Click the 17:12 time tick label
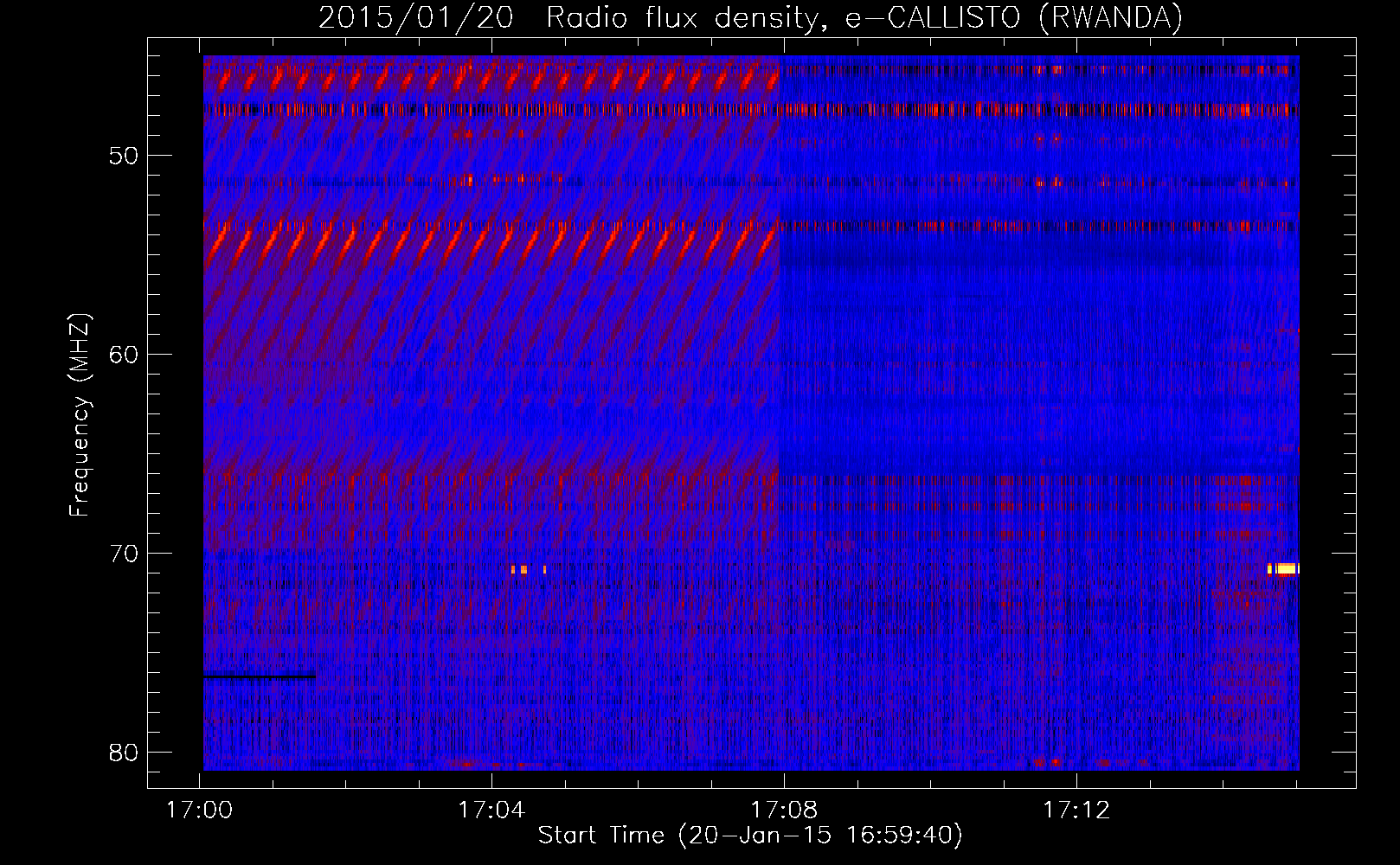Viewport: 1400px width, 865px height. click(1076, 811)
